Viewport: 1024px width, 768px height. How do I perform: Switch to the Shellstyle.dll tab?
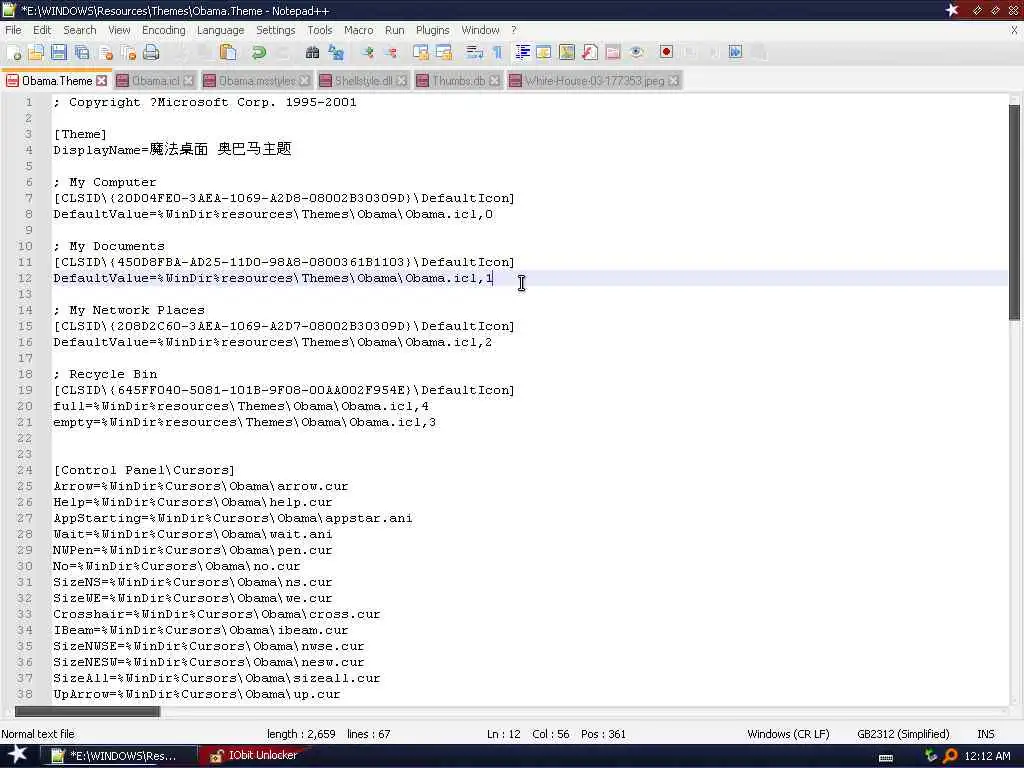point(363,80)
